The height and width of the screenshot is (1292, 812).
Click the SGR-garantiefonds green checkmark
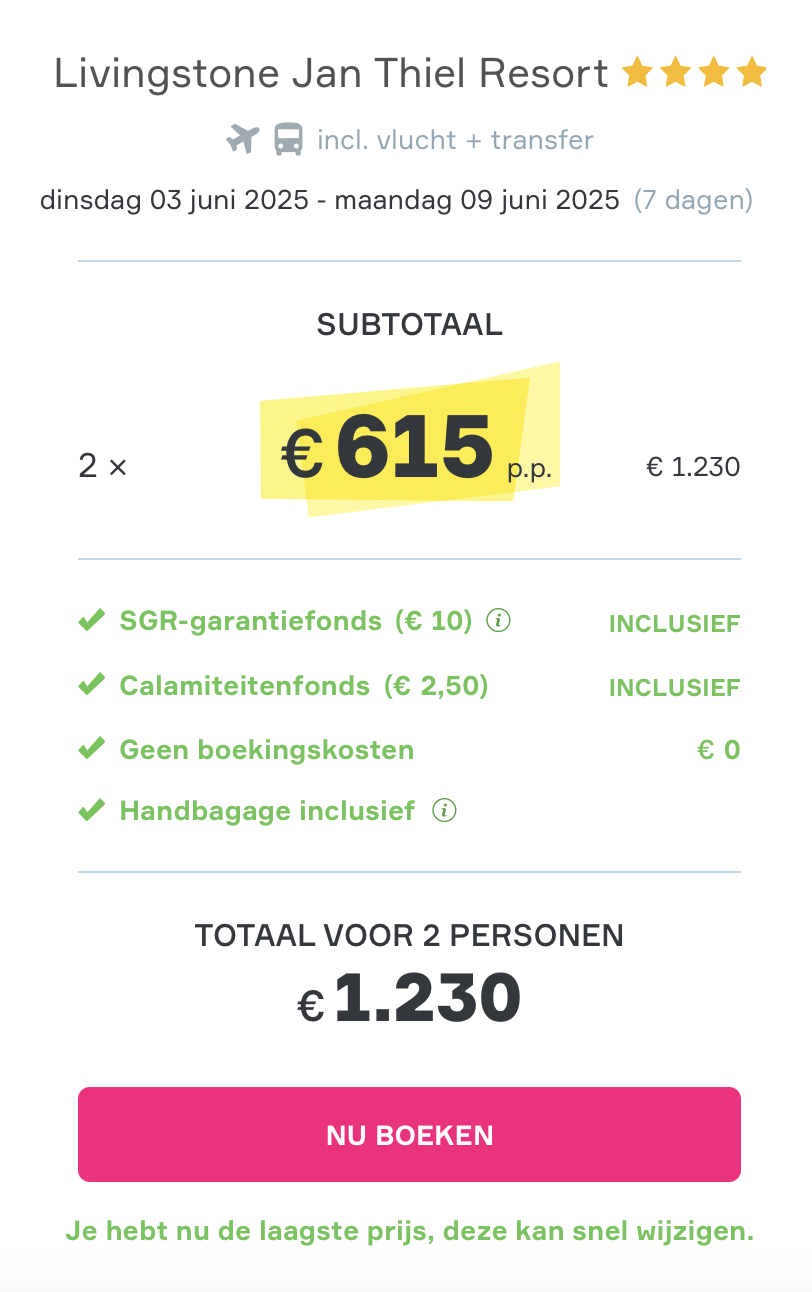point(92,621)
